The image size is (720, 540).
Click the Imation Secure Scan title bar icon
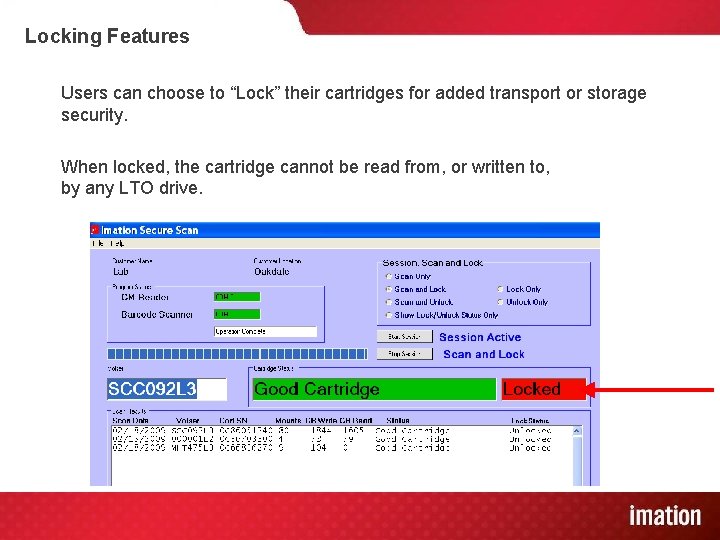[x=95, y=230]
